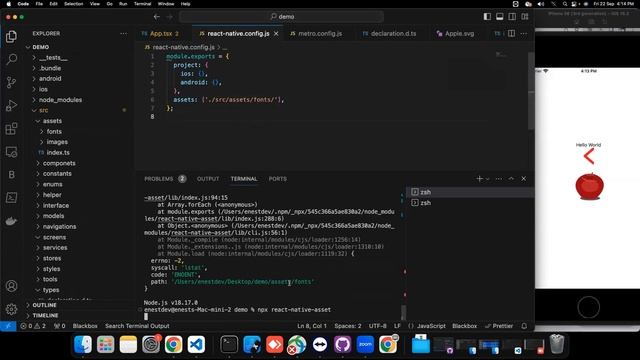The height and width of the screenshot is (360, 640).
Task: Open Accounts menu in activity bar
Action: [11, 286]
